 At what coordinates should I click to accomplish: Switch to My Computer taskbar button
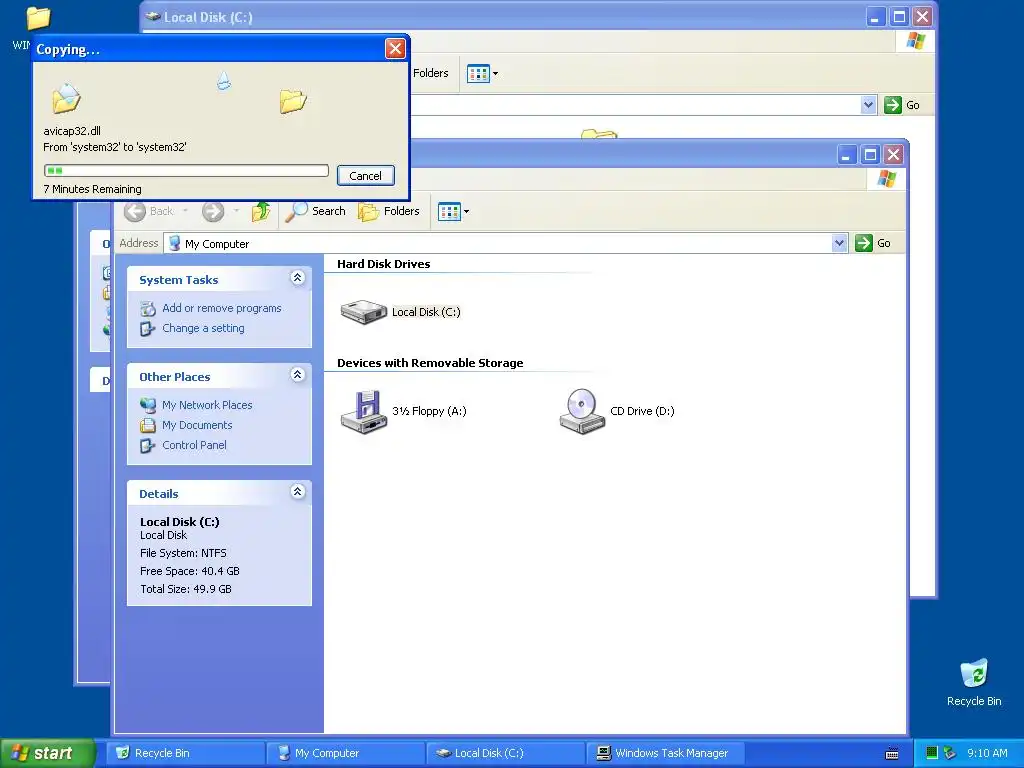point(346,753)
